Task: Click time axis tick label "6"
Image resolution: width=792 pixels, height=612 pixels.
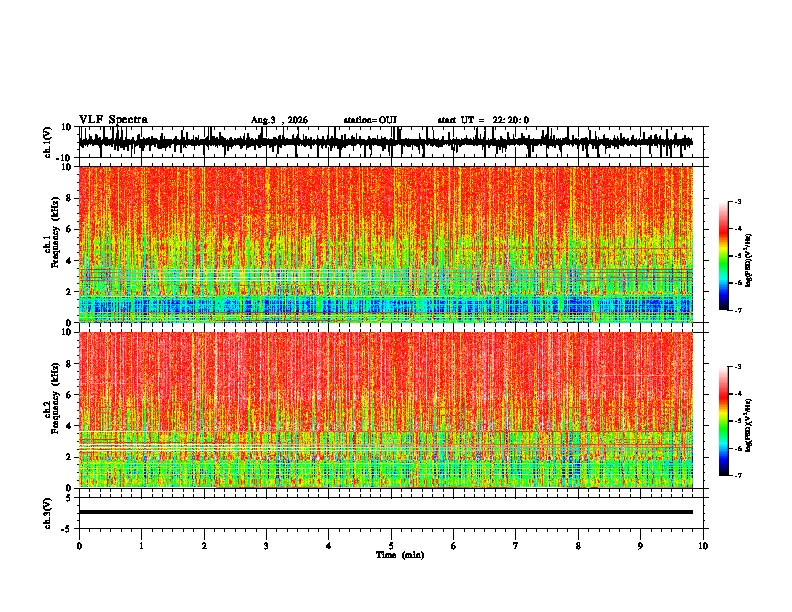Action: pos(454,546)
